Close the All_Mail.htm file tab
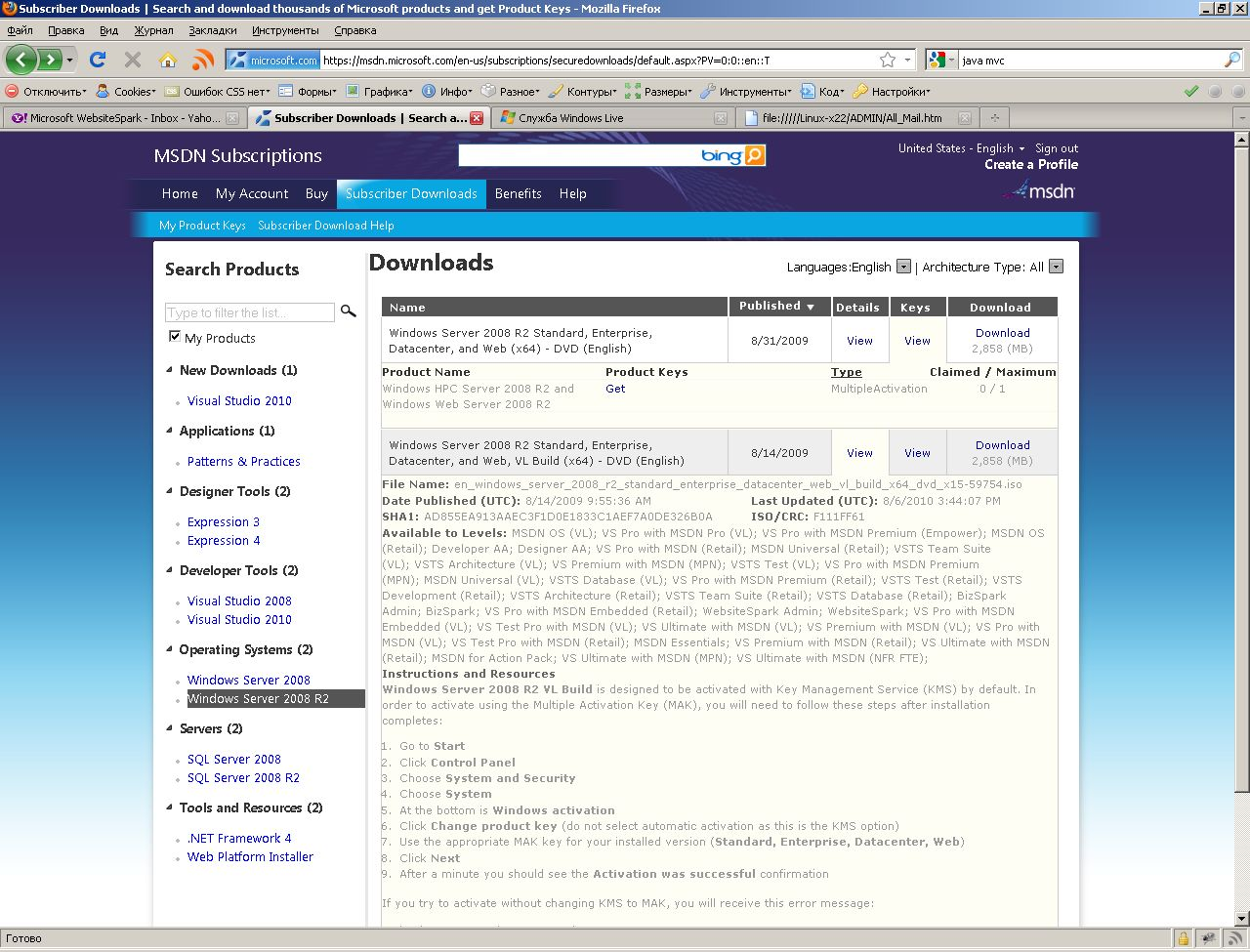The image size is (1250, 952). point(965,118)
